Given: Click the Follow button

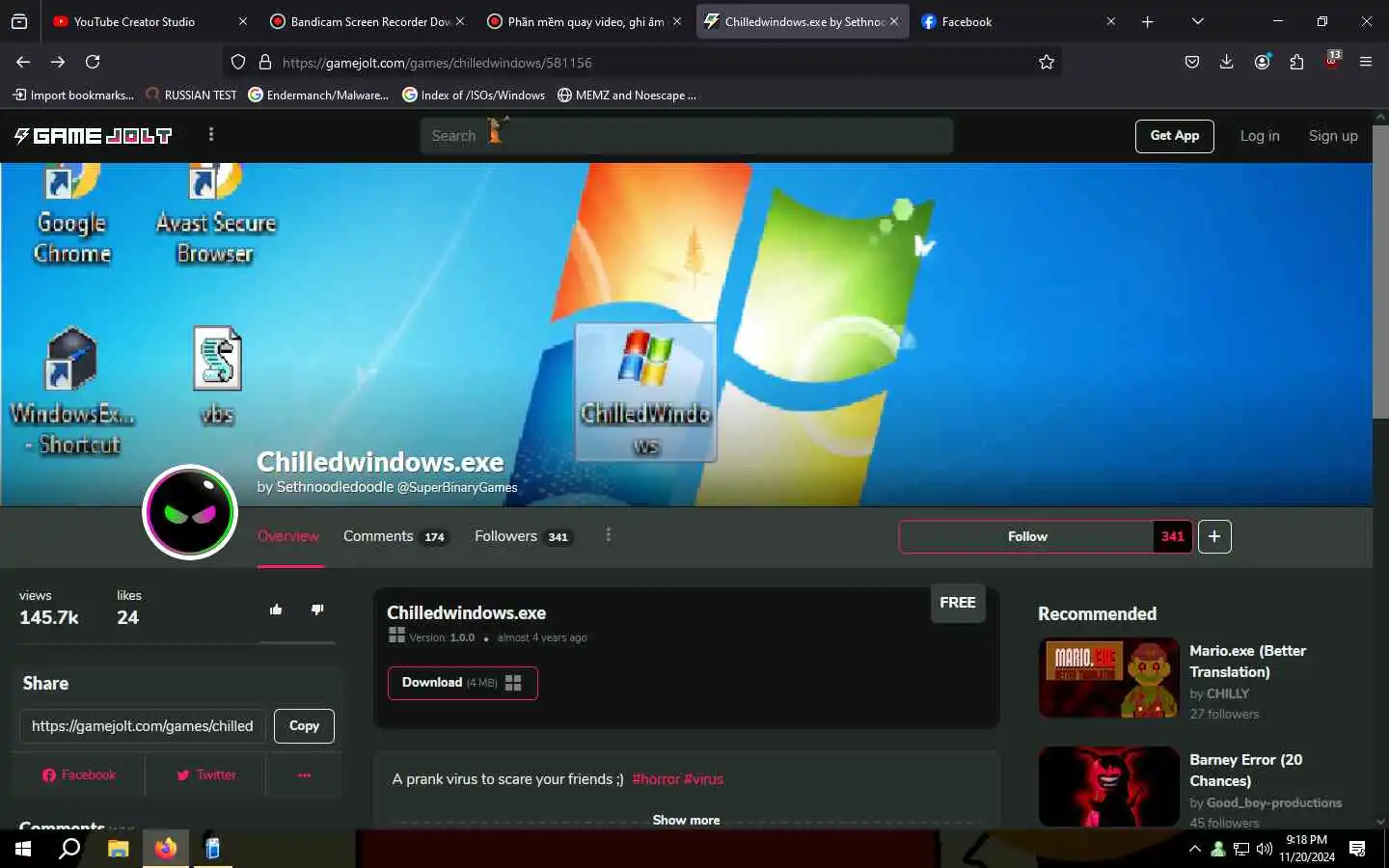Looking at the screenshot, I should [x=1026, y=536].
